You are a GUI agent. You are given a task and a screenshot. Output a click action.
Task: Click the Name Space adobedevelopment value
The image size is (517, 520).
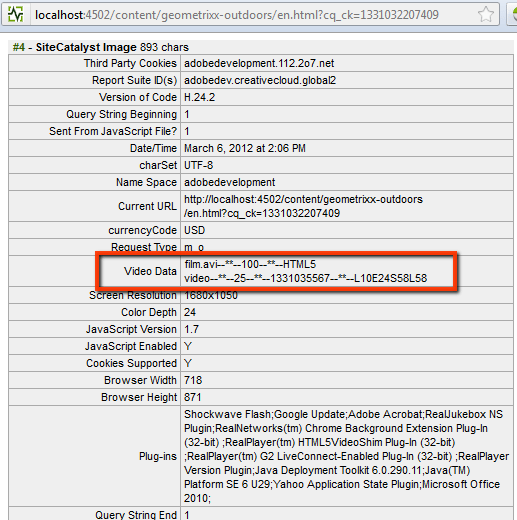pos(229,182)
